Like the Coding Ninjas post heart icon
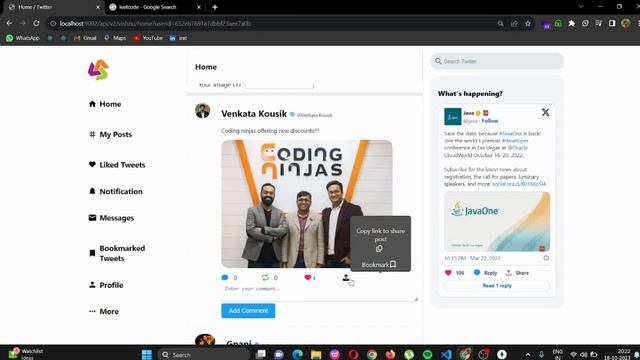This screenshot has width=640, height=360. 308,278
